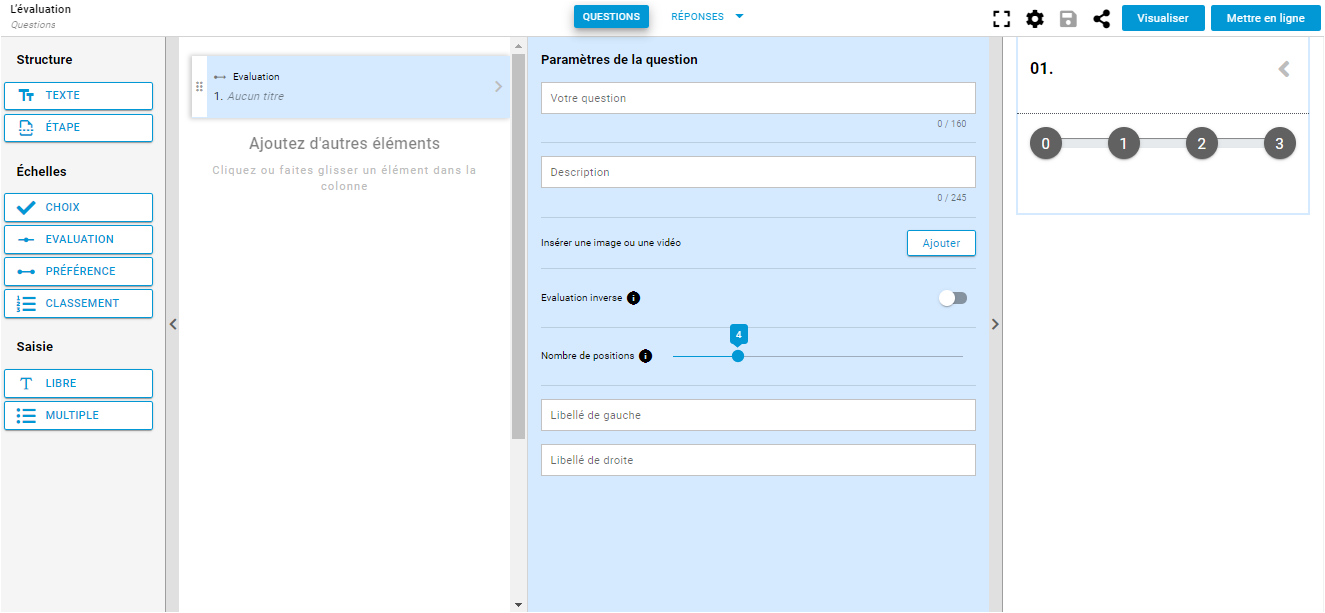Click the drag handle on Evaluation item
Screen dimensions: 1325x613
coord(199,87)
